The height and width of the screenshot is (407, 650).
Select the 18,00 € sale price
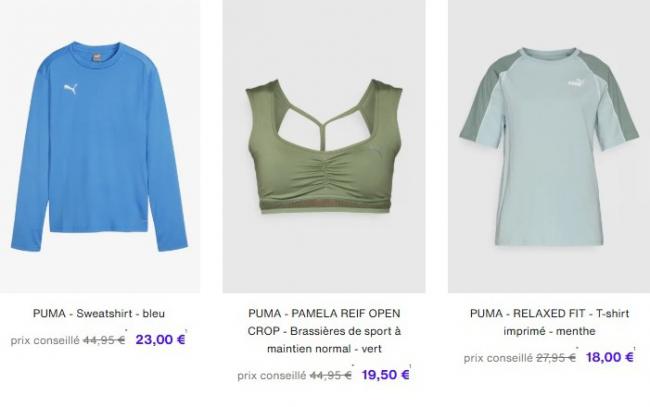[x=609, y=357]
